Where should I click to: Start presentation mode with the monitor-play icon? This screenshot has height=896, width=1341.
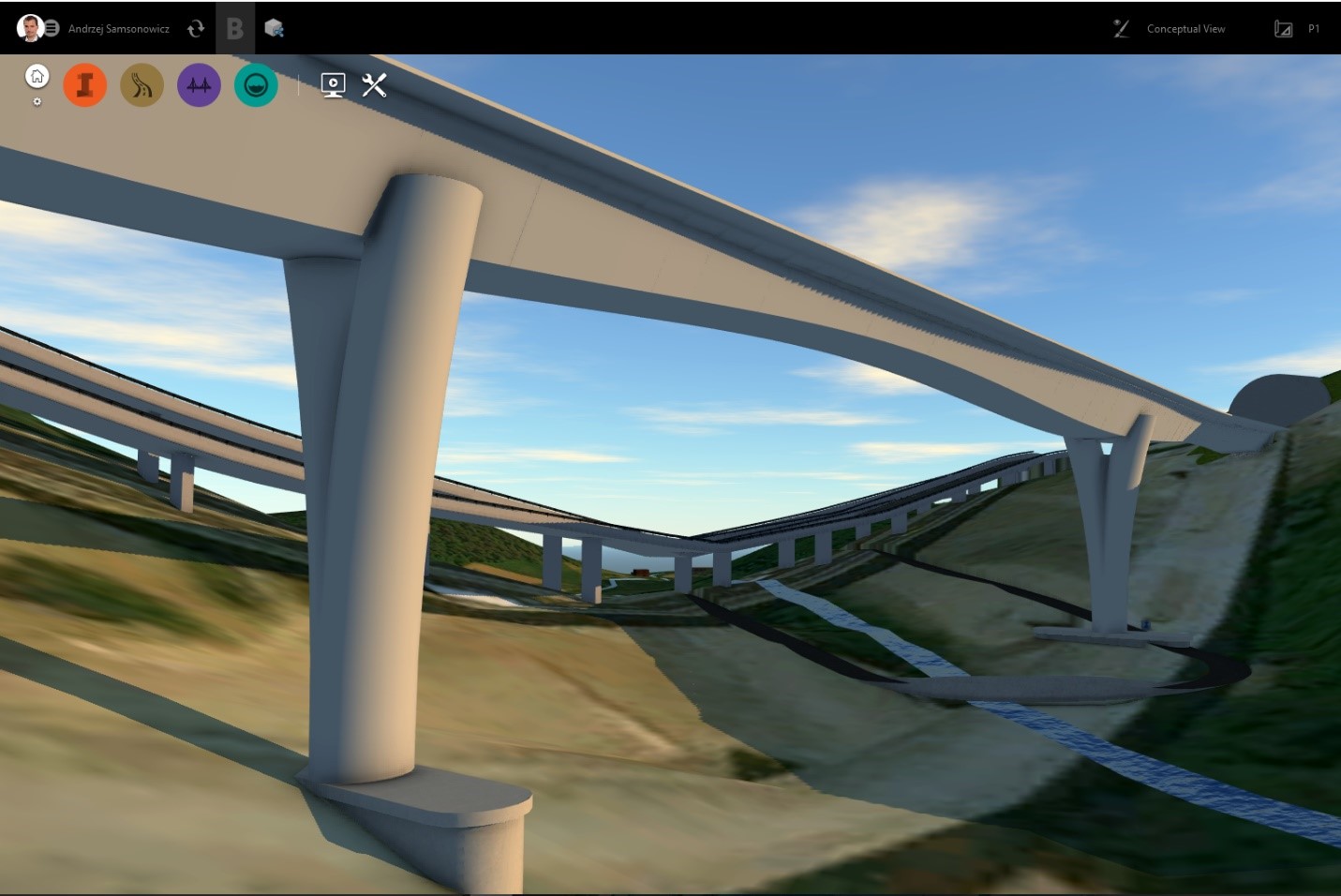[x=334, y=85]
